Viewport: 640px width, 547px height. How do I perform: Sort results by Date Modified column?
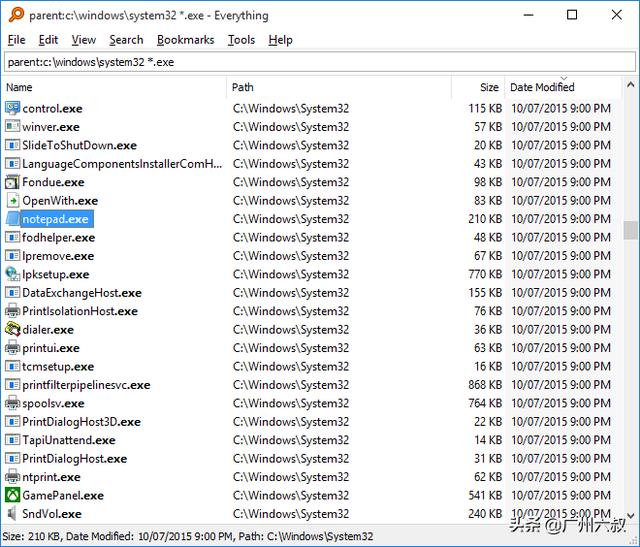pyautogui.click(x=542, y=88)
